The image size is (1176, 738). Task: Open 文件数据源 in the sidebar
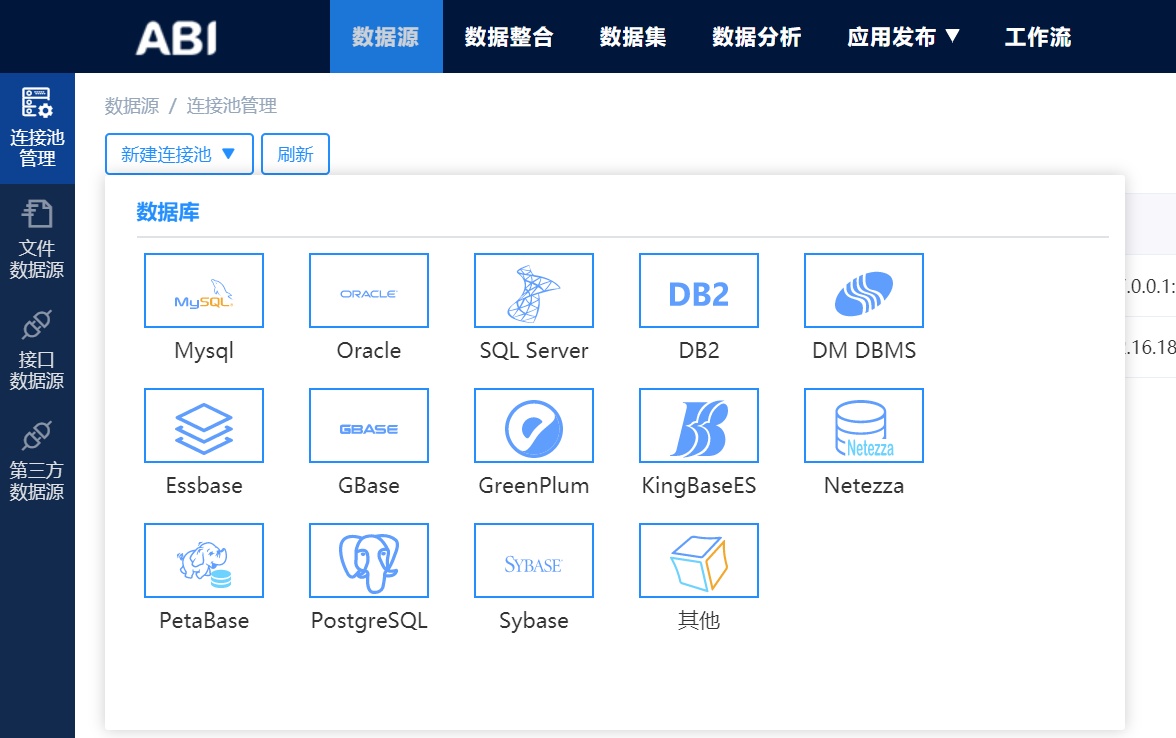click(x=38, y=239)
